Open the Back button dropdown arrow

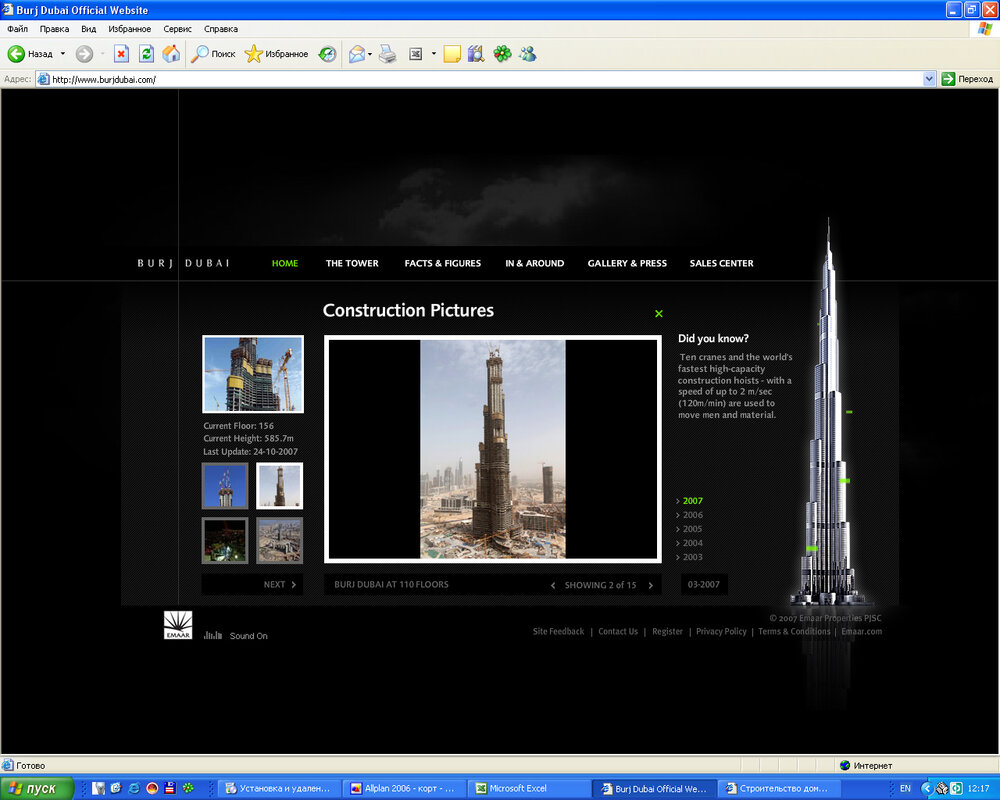click(x=62, y=54)
